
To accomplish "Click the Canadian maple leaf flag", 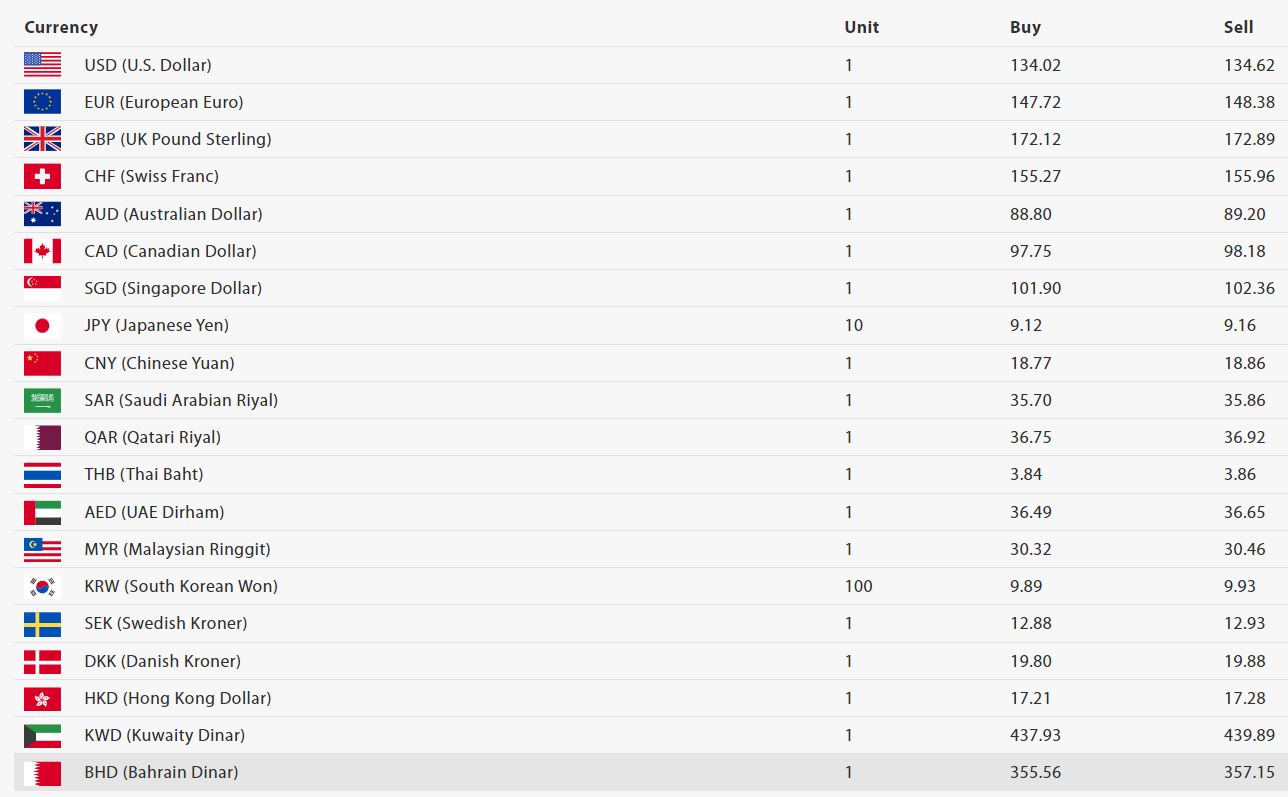I will (x=42, y=251).
